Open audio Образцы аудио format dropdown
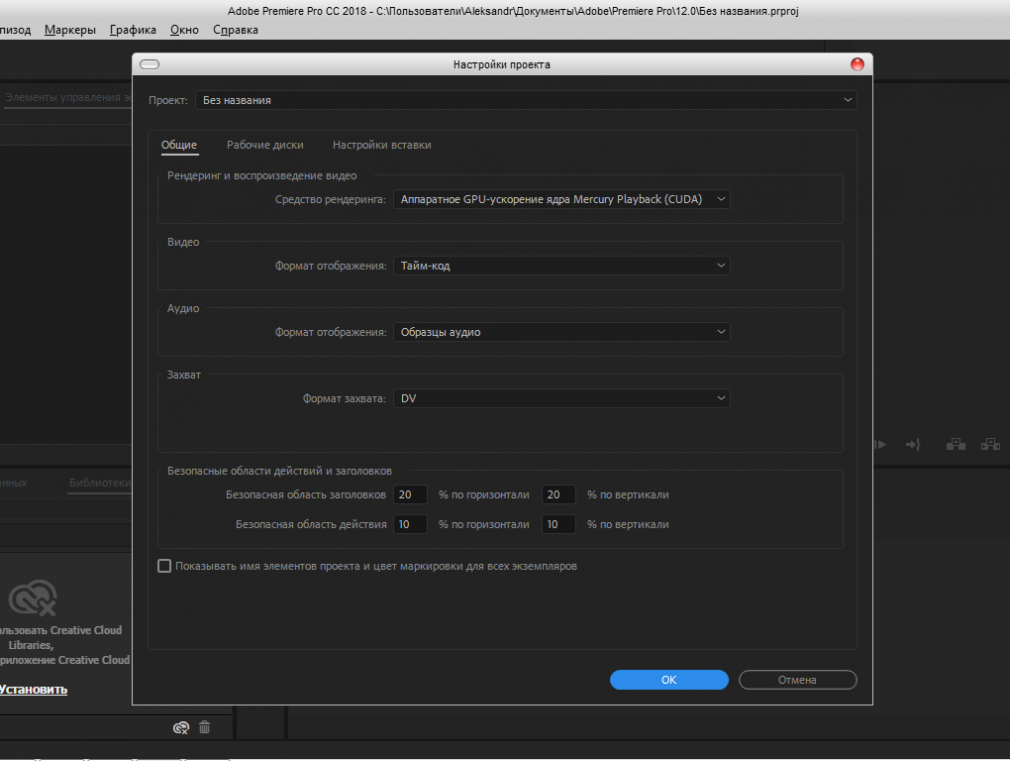Viewport: 1010px width, 761px height. tap(561, 332)
